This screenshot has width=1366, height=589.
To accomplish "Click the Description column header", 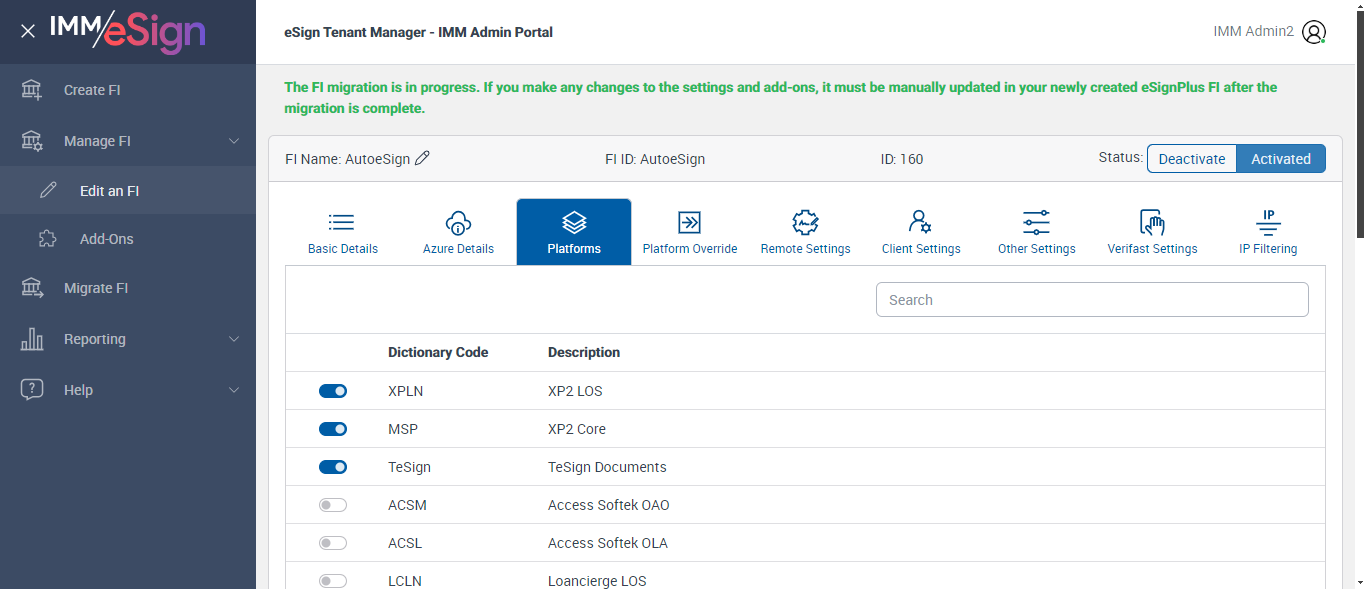I will tap(584, 352).
